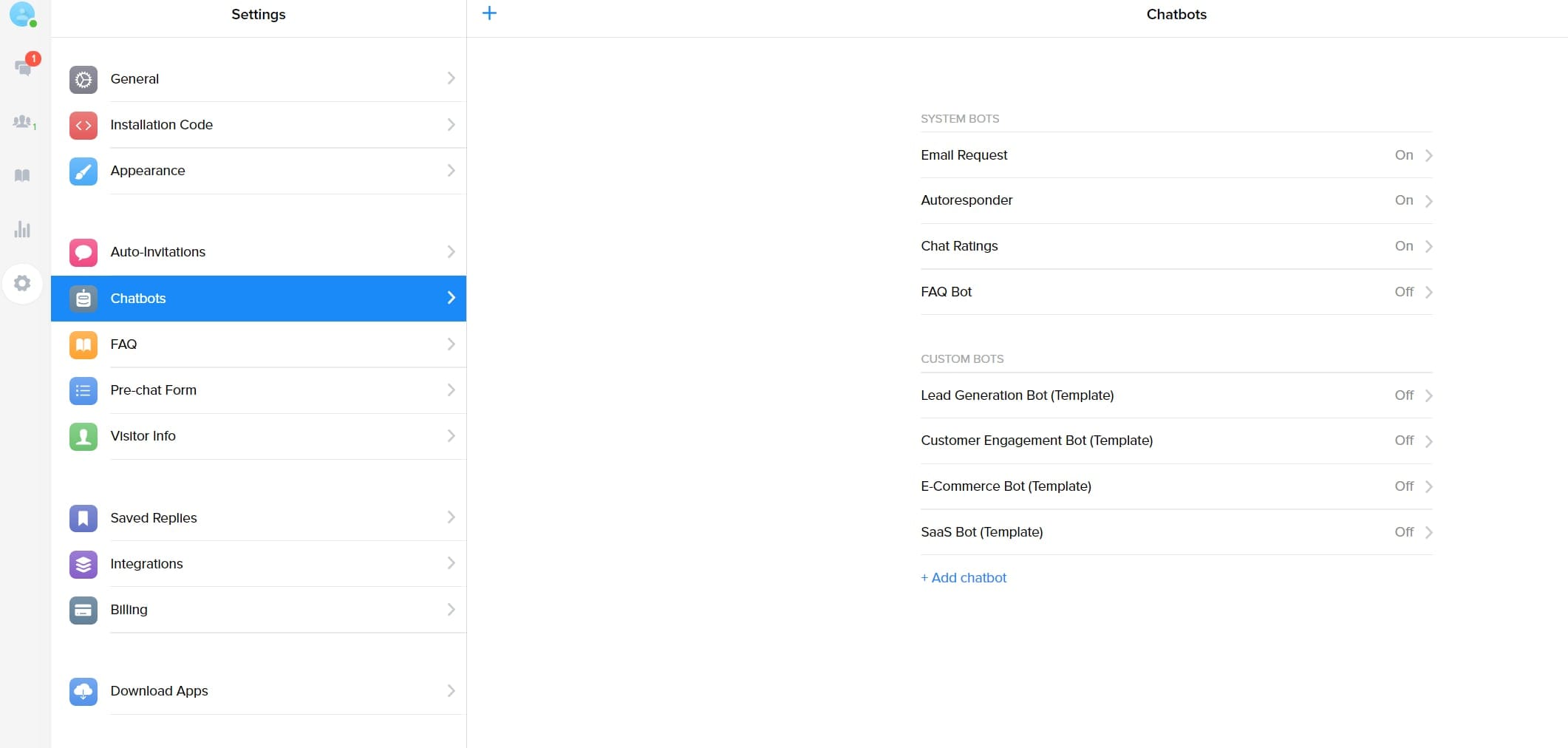Screen dimensions: 1568x748
Task: Click the user profile avatar icon
Action: tap(22, 14)
